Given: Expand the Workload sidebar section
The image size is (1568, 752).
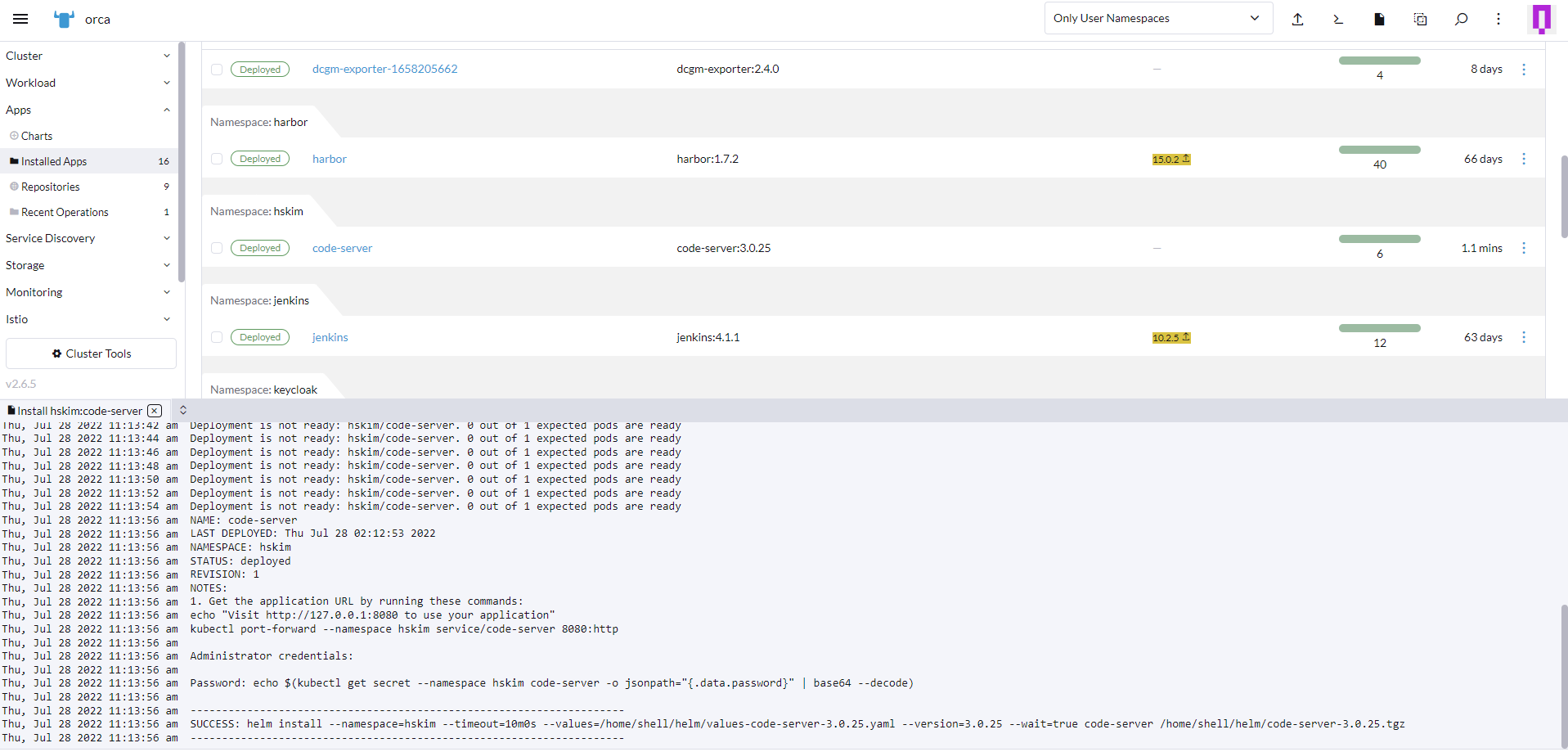Looking at the screenshot, I should tap(88, 83).
